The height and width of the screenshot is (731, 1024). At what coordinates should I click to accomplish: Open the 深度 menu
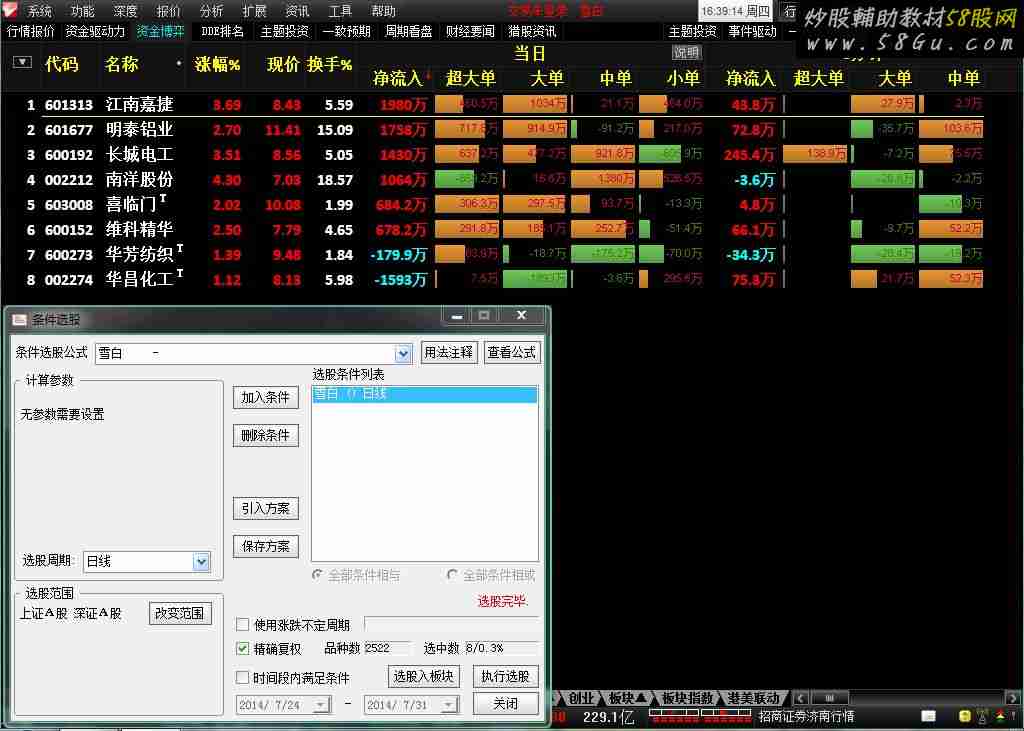click(125, 11)
